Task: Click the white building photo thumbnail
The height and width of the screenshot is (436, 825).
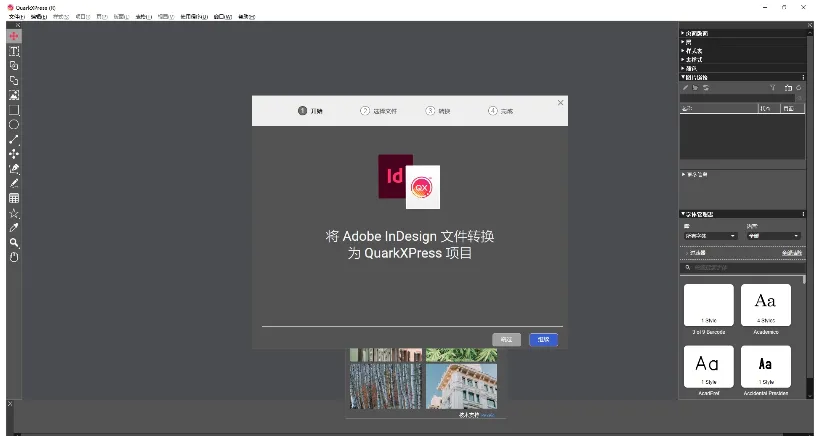Action: click(x=461, y=386)
